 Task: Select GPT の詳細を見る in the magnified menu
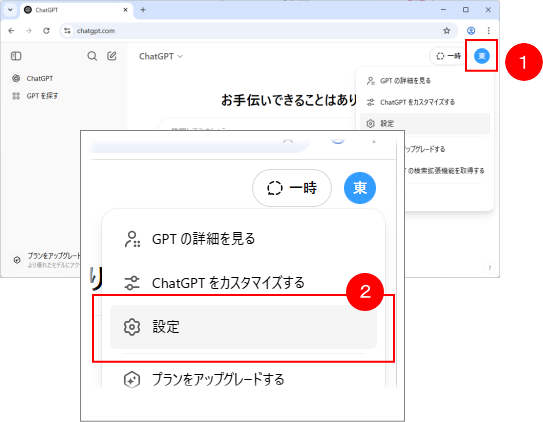click(243, 239)
